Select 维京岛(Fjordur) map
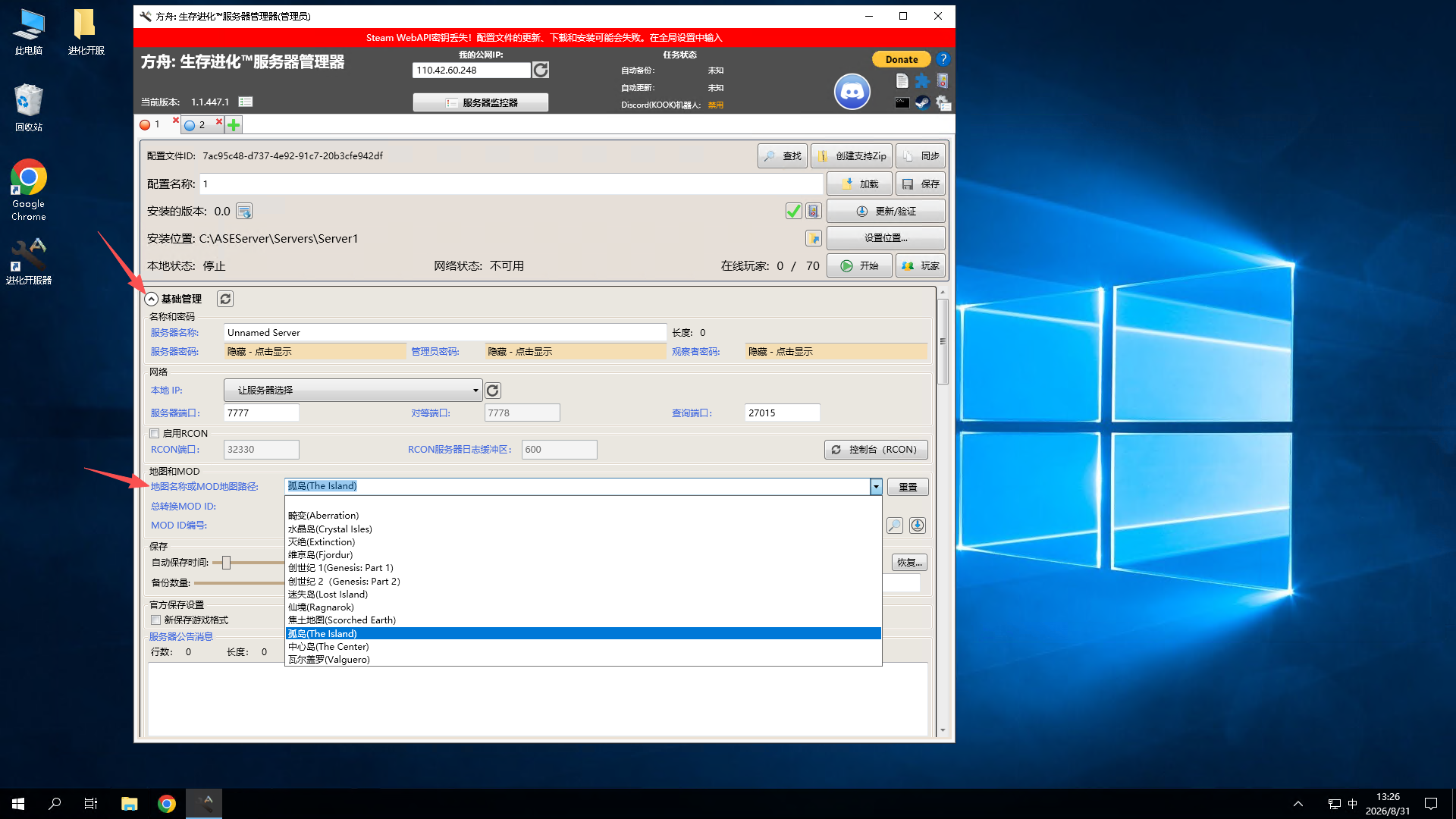The width and height of the screenshot is (1456, 819). pyautogui.click(x=582, y=554)
